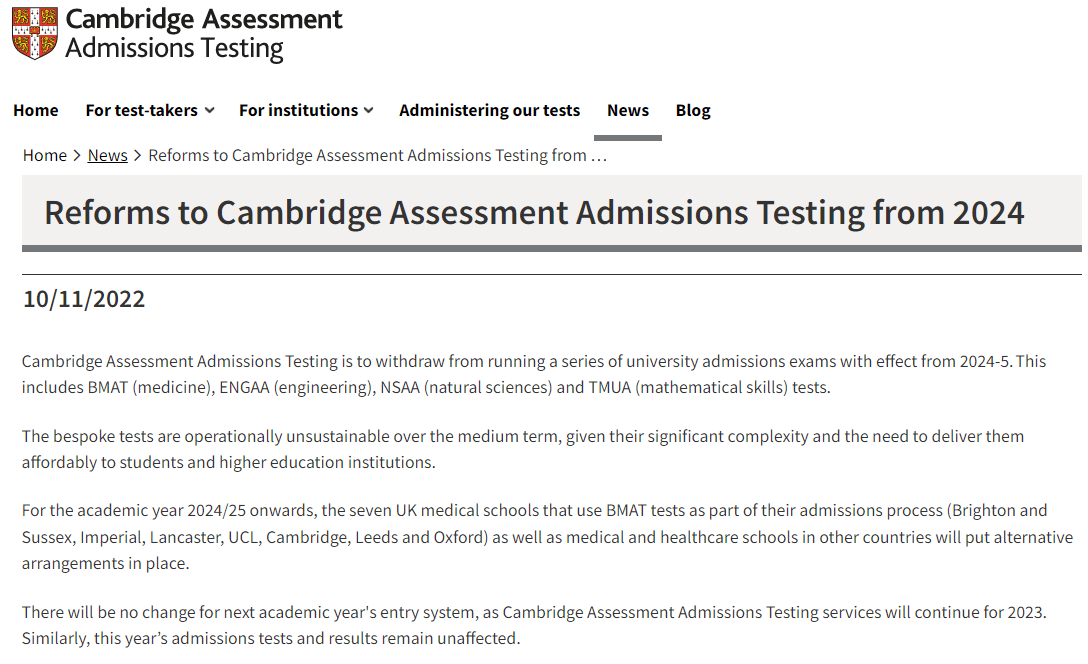Screen dimensions: 1088x664
Task: Click the paragraph listing seven UK medical schools
Action: pyautogui.click(x=547, y=536)
